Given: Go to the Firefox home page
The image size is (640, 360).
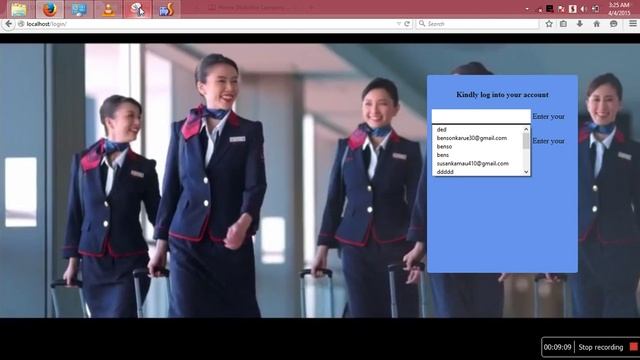Looking at the screenshot, I should (x=596, y=24).
